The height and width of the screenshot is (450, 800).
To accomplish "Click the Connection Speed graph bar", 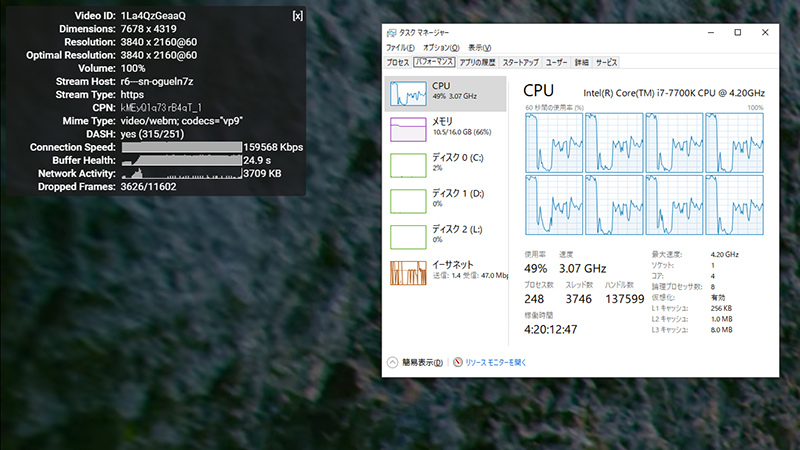I will tap(182, 147).
